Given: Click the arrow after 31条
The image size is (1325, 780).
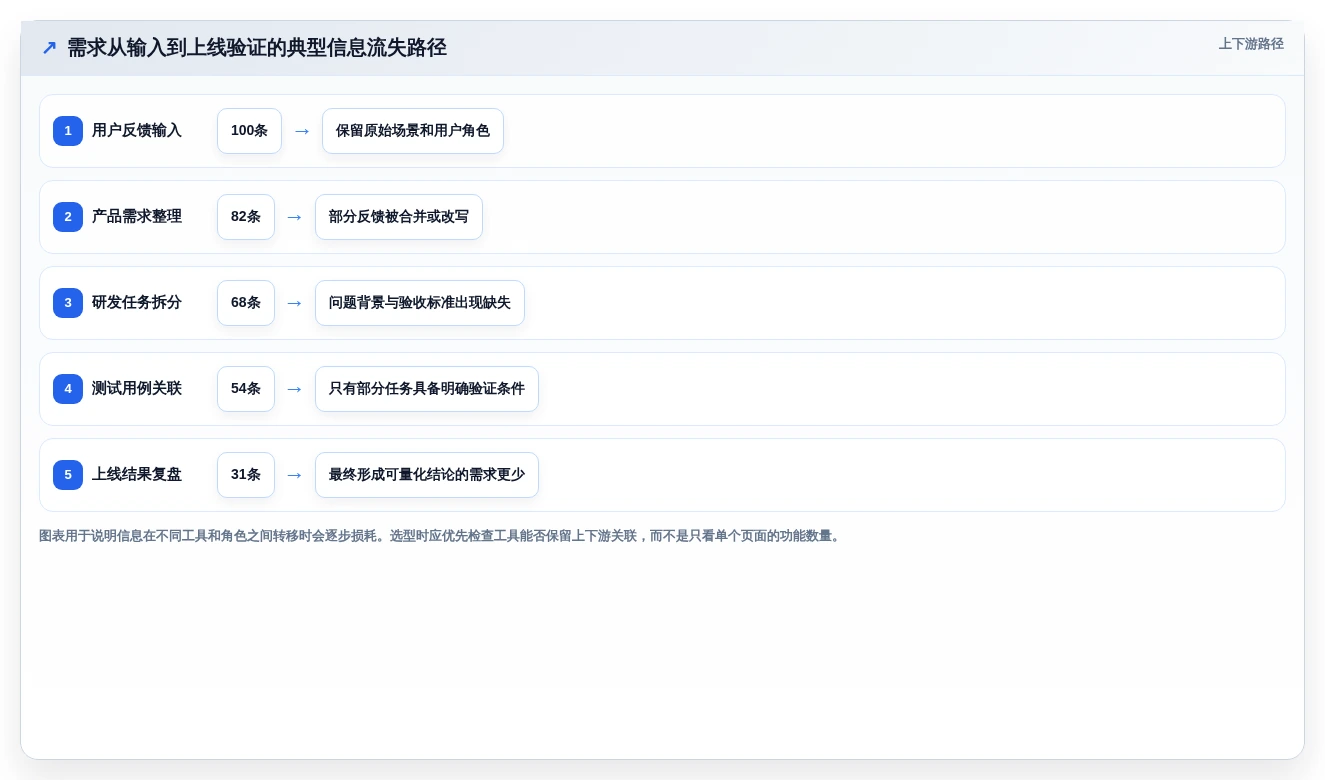Looking at the screenshot, I should point(295,475).
